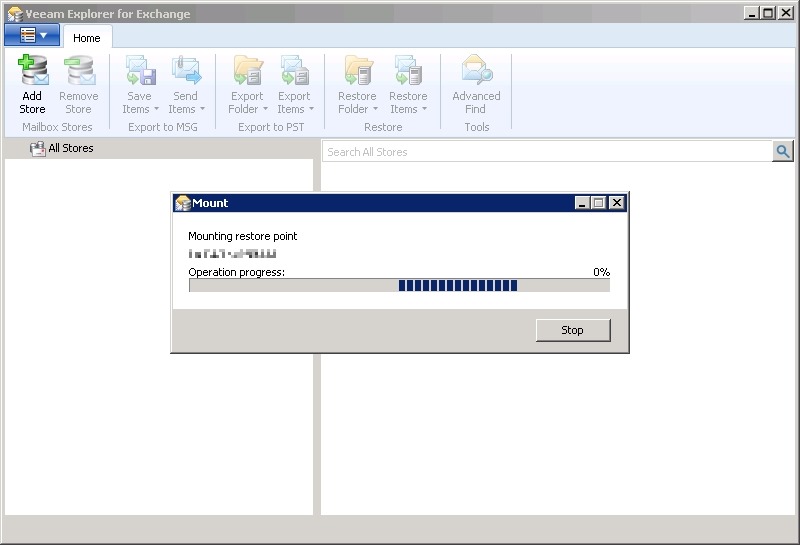This screenshot has width=800, height=545.
Task: Click the Operation progress bar
Action: 399,285
